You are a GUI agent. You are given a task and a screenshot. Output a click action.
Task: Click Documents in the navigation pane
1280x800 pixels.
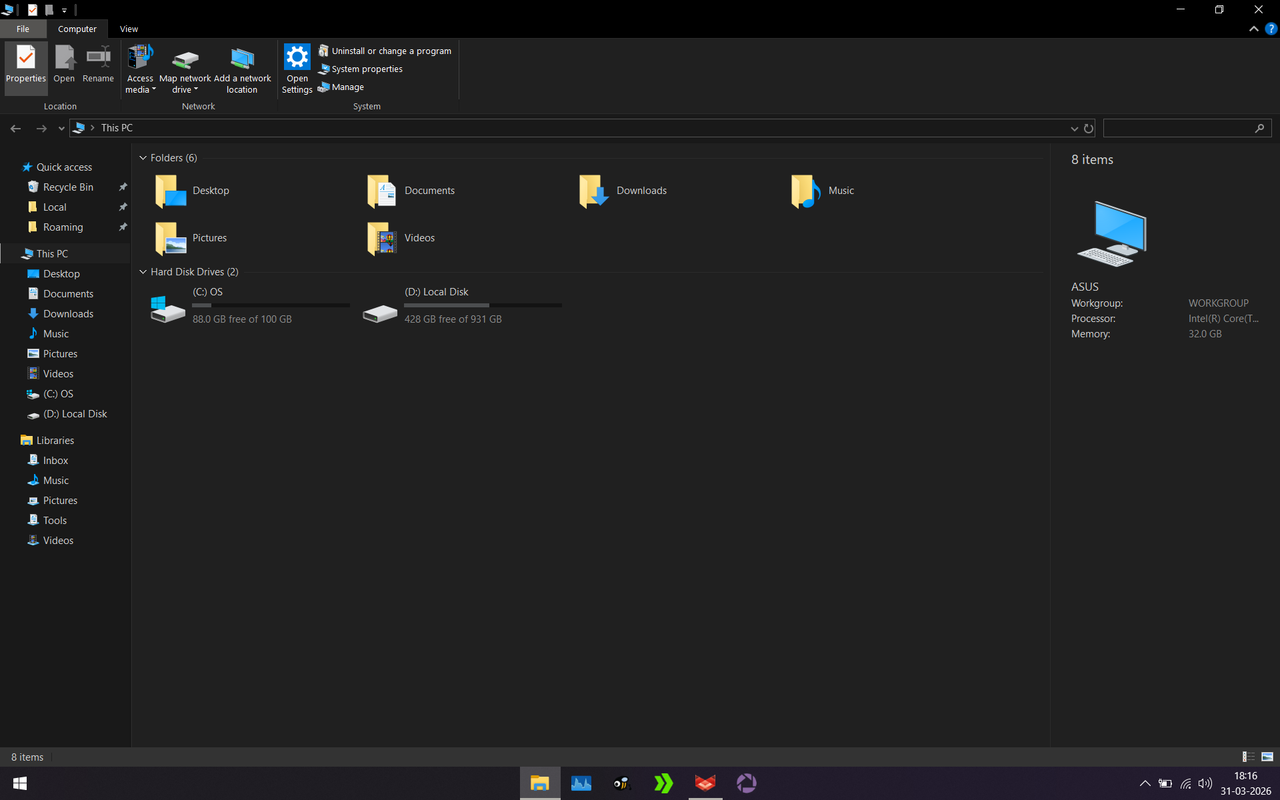click(68, 294)
